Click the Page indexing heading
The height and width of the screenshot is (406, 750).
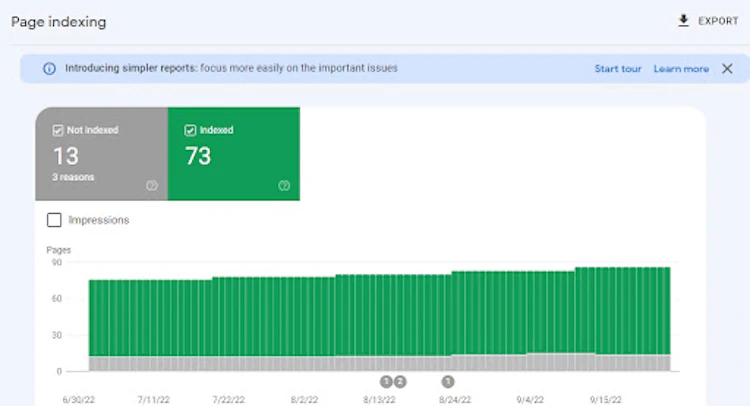point(59,22)
